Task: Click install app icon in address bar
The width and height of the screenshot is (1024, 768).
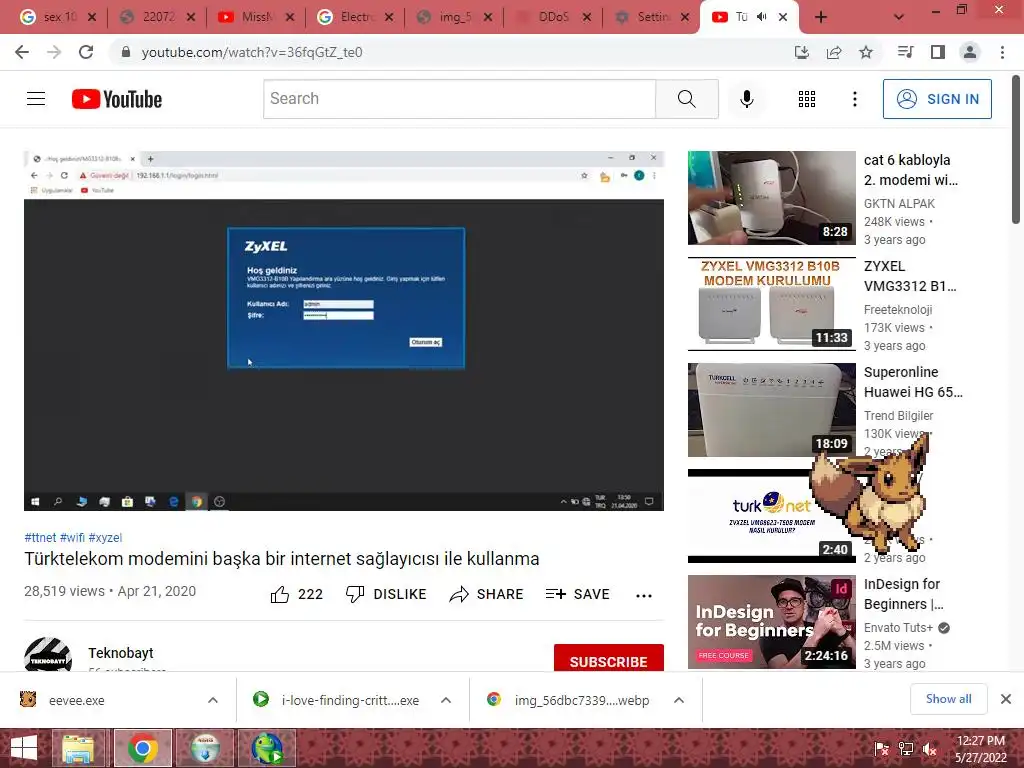Action: pyautogui.click(x=802, y=52)
